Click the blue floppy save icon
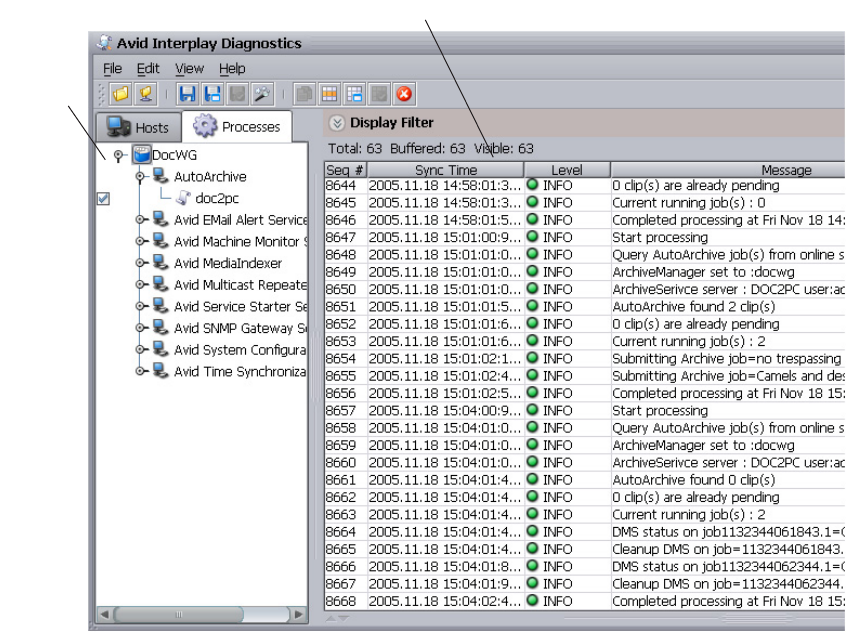The width and height of the screenshot is (847, 633). pyautogui.click(x=186, y=95)
